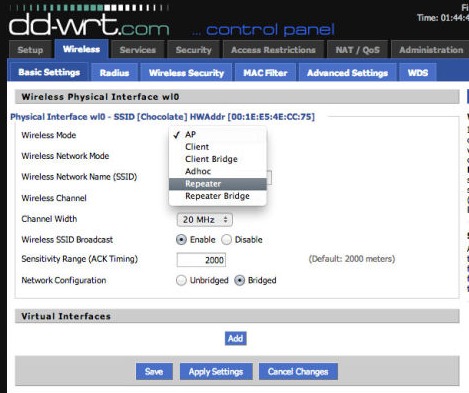Switch to the Security tab
469x393 pixels.
tap(193, 50)
